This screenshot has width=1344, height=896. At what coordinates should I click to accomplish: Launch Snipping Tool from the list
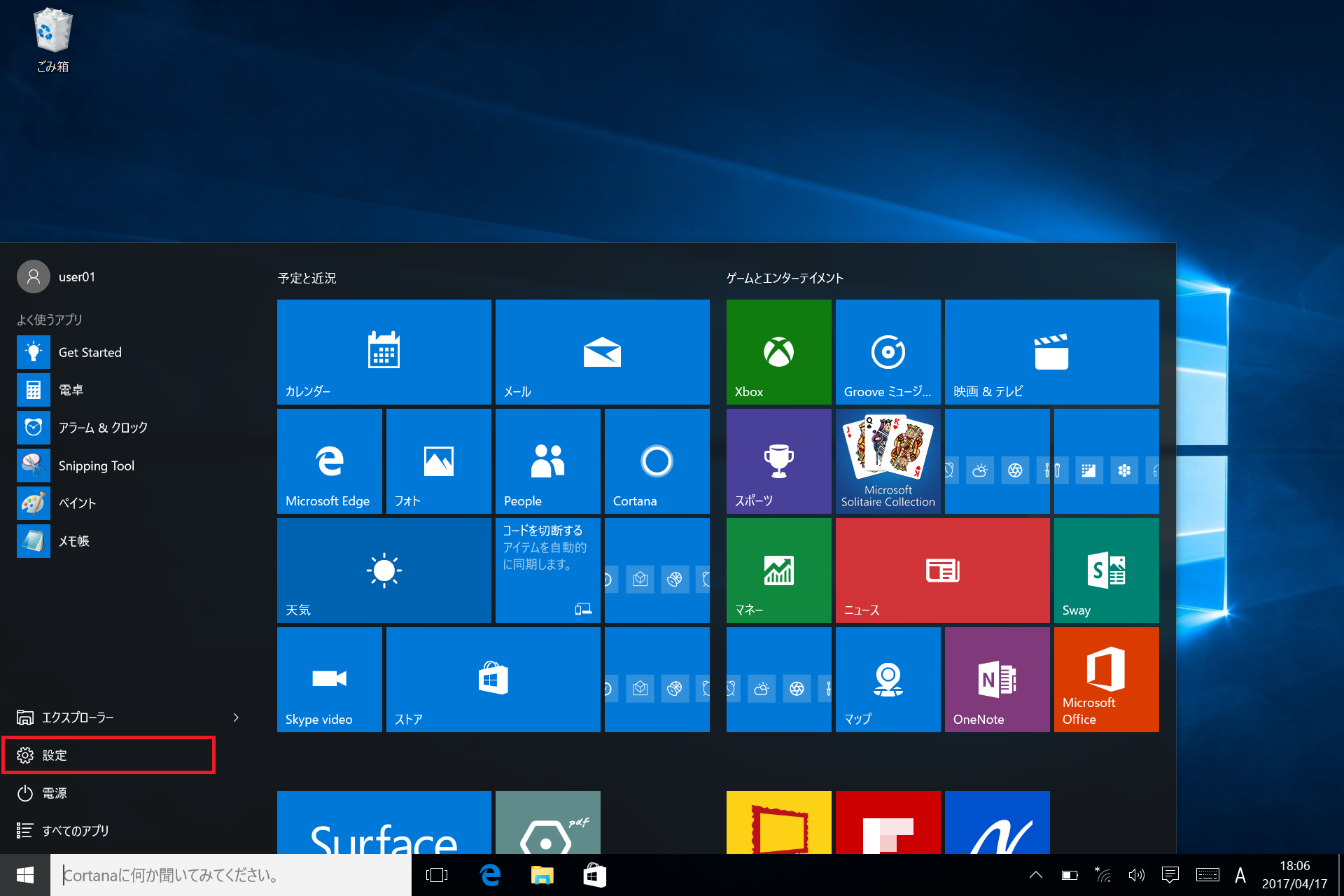(x=126, y=465)
